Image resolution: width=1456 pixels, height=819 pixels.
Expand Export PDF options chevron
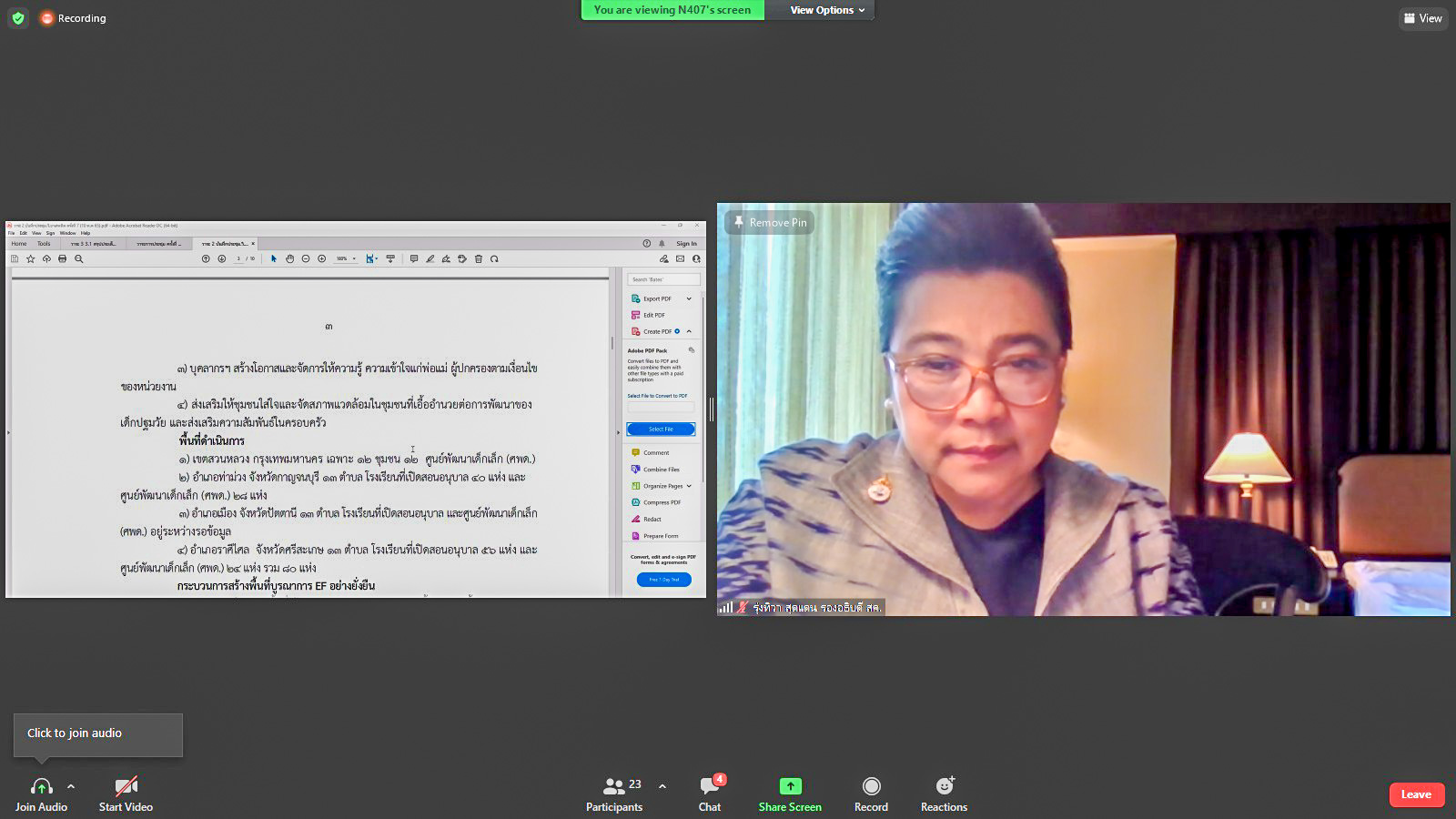tap(689, 298)
